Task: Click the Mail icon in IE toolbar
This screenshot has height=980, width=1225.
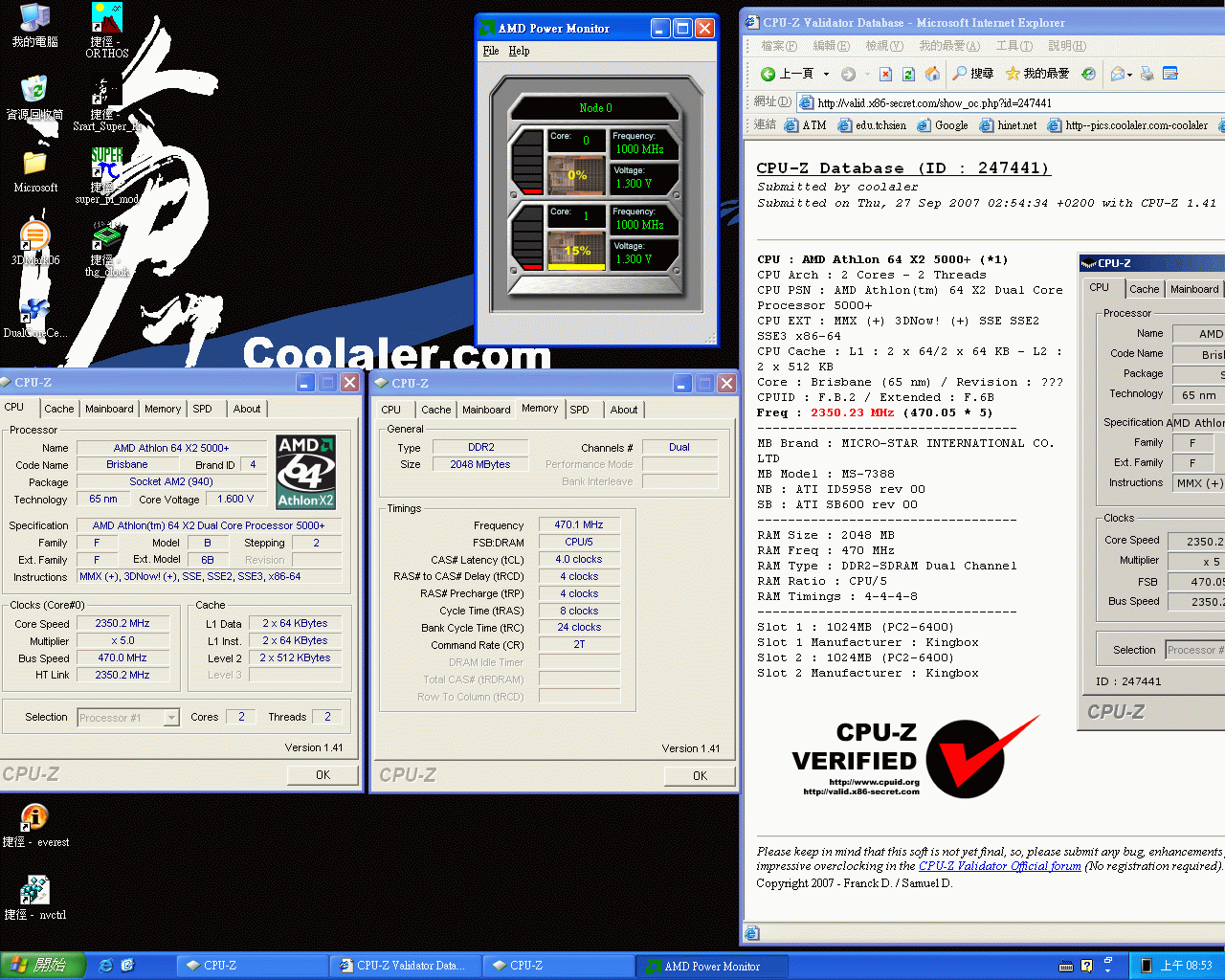Action: 1117,74
